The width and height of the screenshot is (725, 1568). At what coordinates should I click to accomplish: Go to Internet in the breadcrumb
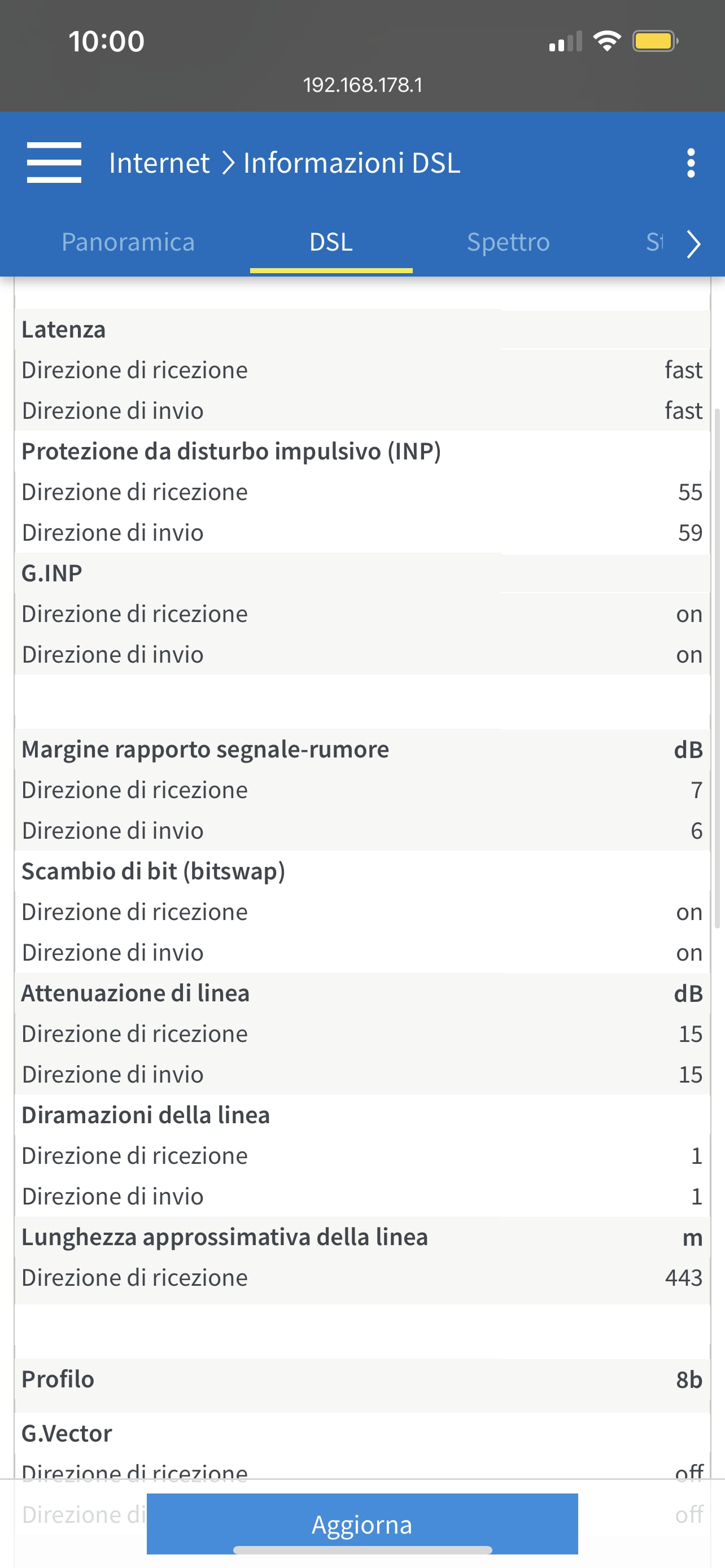pyautogui.click(x=159, y=163)
